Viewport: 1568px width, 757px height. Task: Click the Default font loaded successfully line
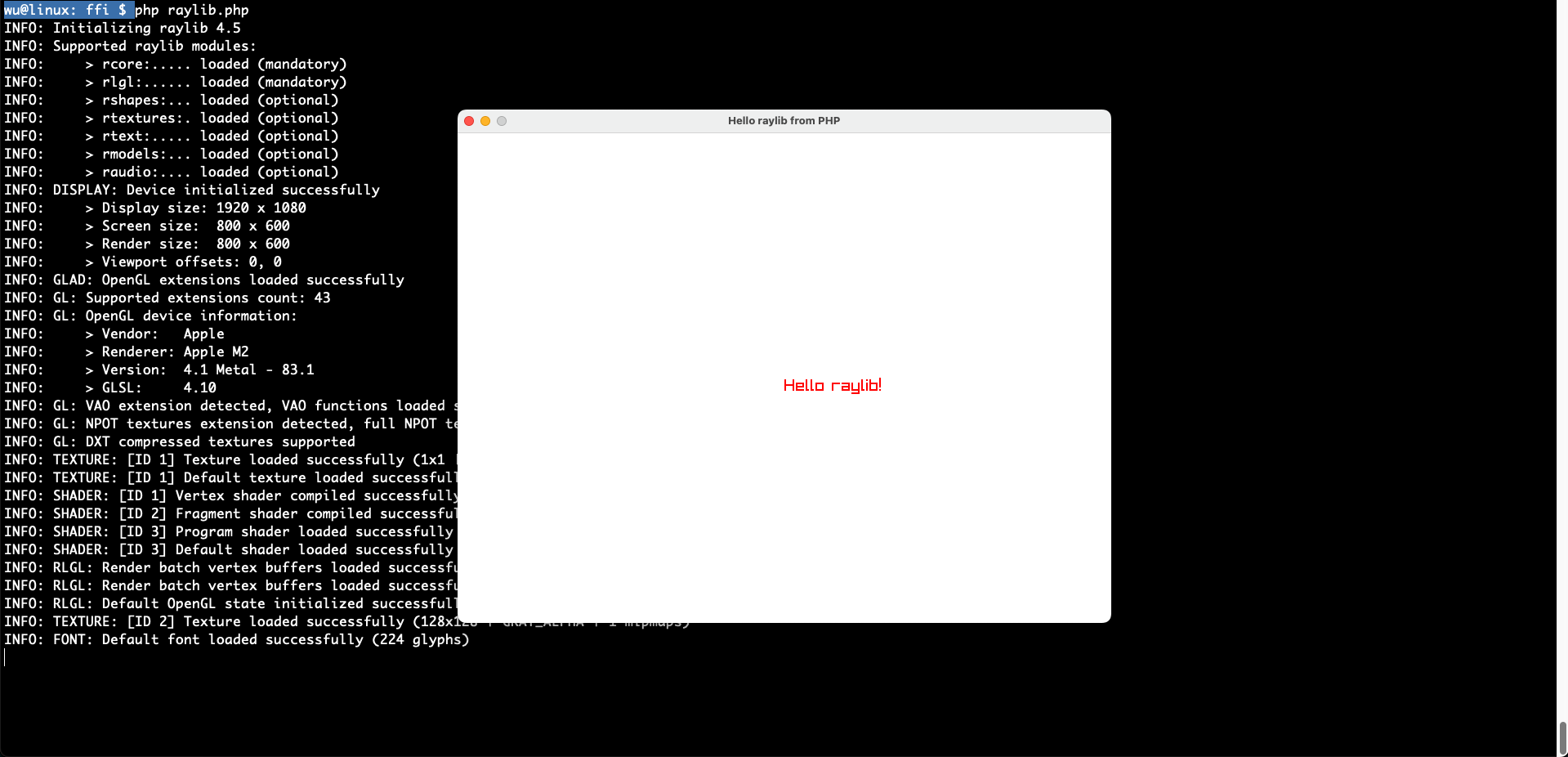[x=237, y=639]
